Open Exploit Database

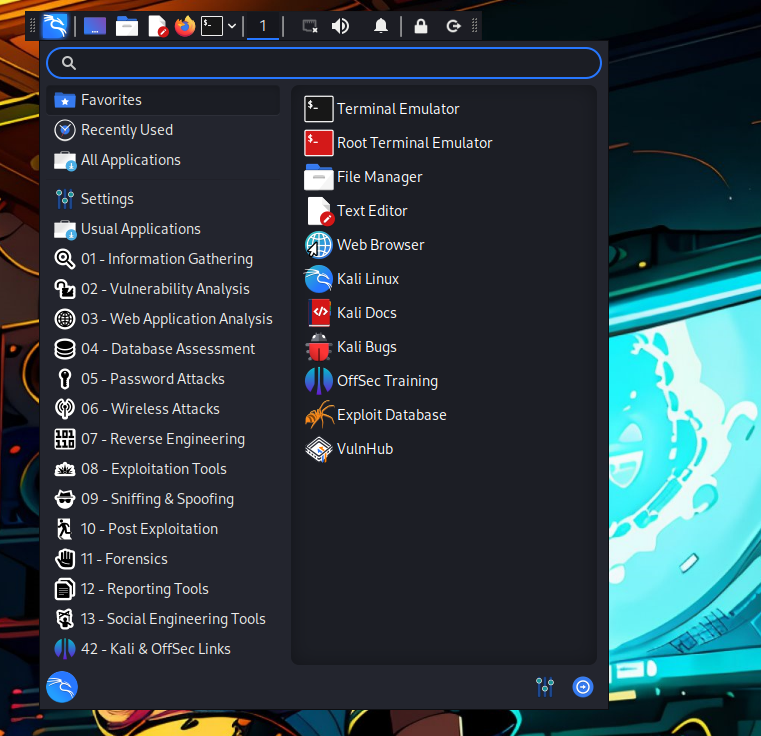(444, 415)
